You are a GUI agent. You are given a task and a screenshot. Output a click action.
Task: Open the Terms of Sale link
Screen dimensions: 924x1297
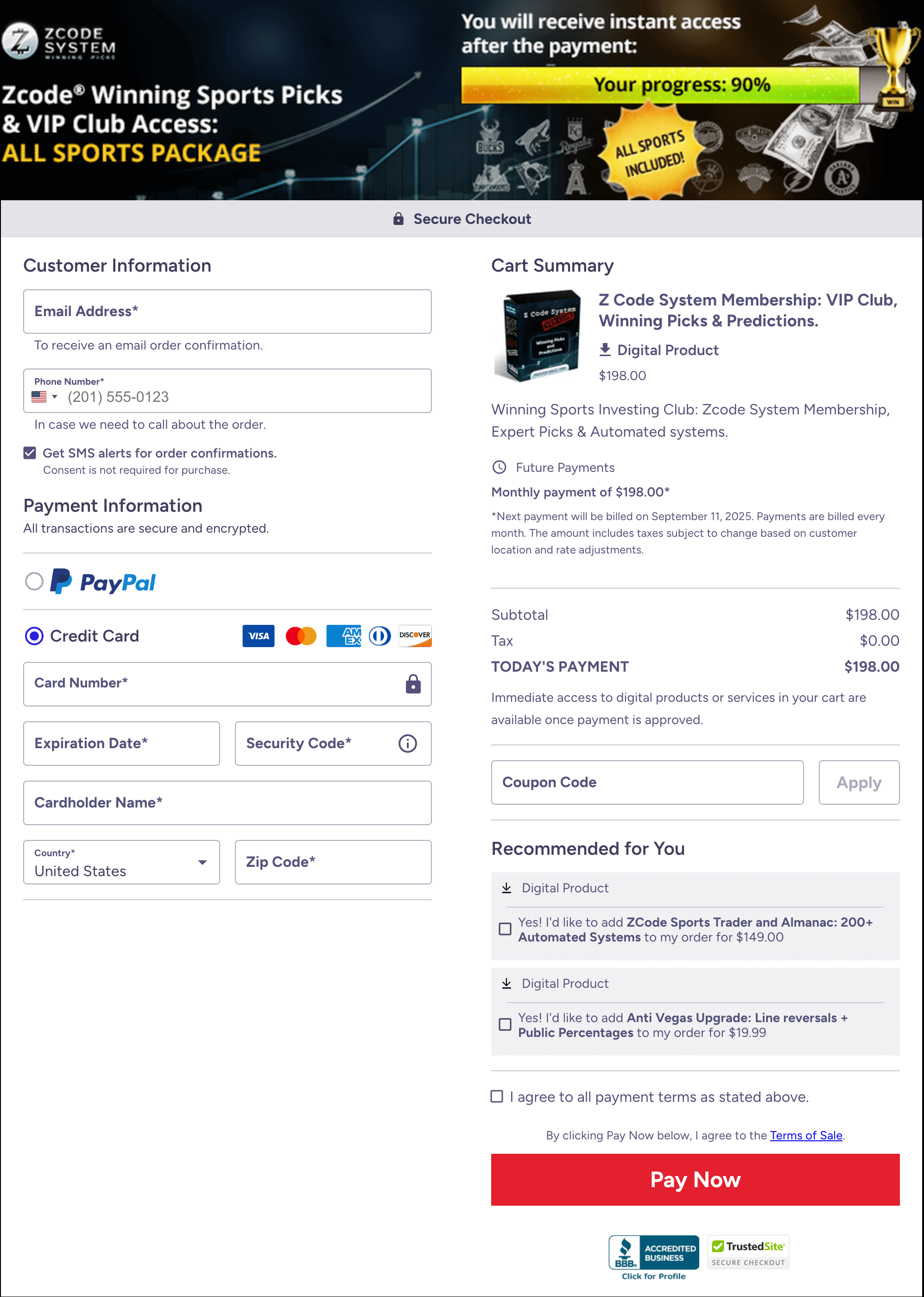pos(806,1135)
